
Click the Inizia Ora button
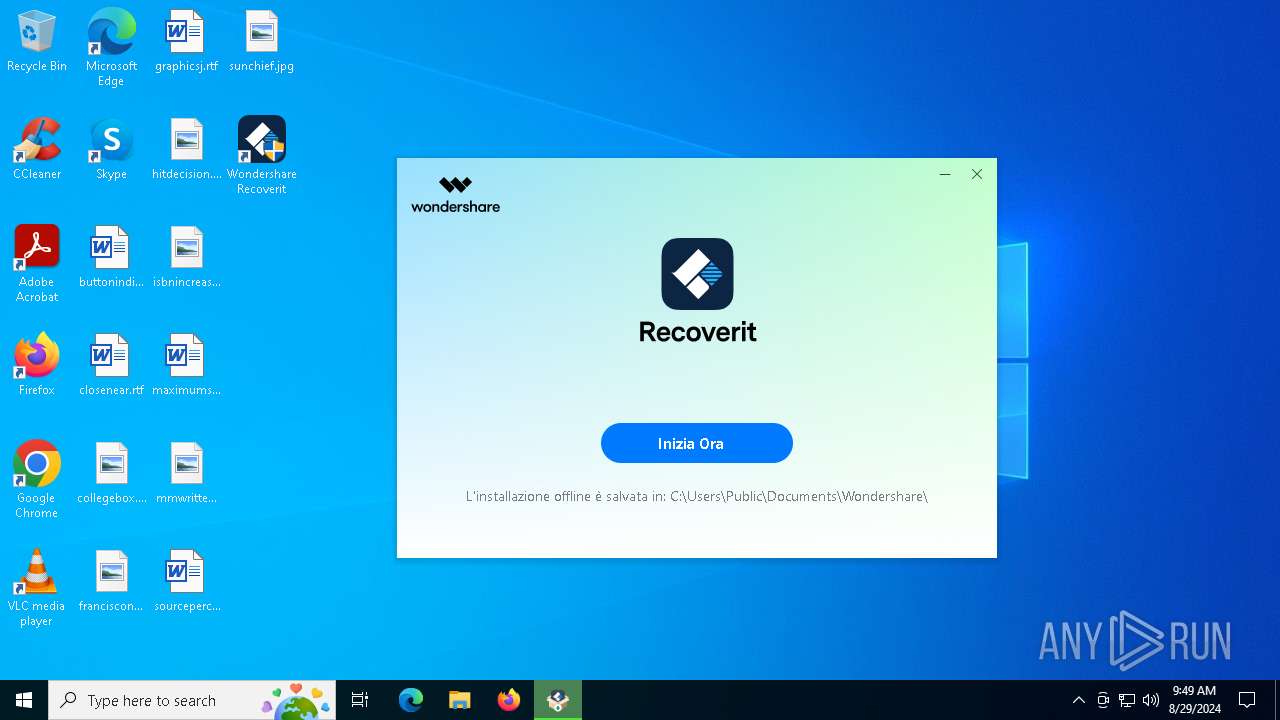point(696,443)
